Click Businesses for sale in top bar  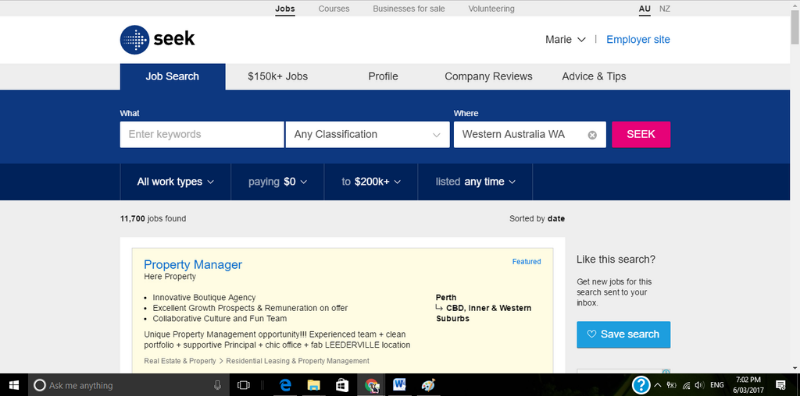tap(409, 9)
